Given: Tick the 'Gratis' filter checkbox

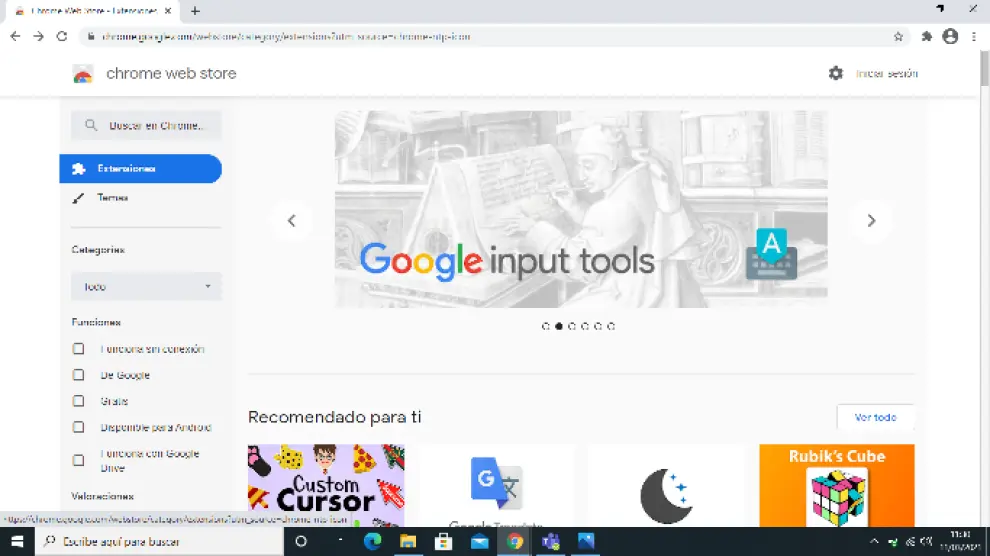Looking at the screenshot, I should coord(78,401).
